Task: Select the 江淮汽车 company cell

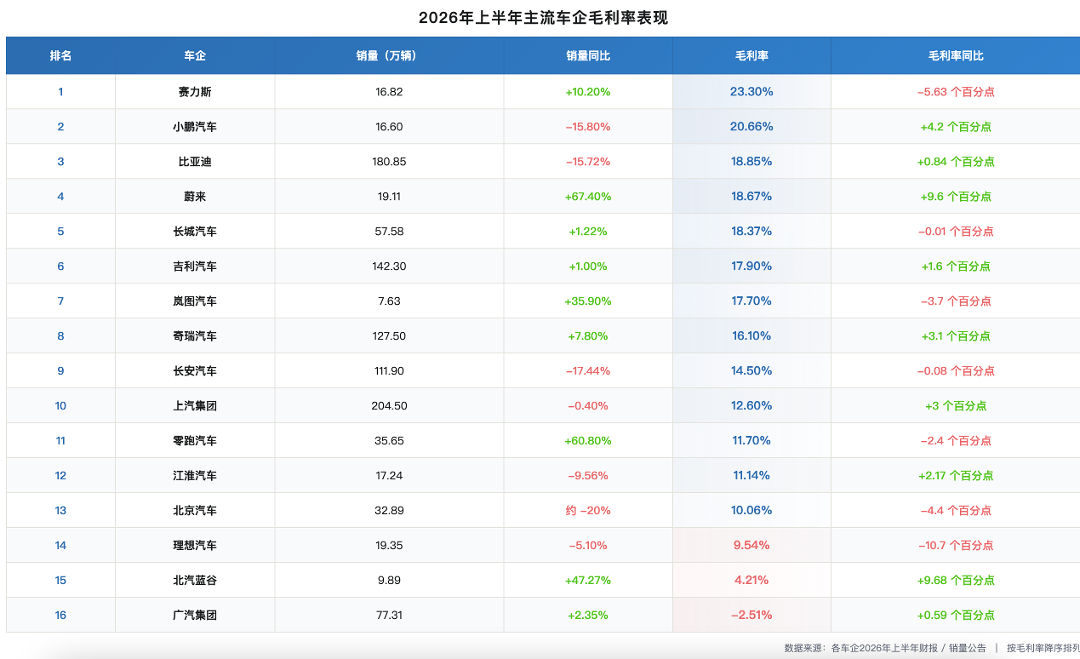Action: (x=195, y=476)
